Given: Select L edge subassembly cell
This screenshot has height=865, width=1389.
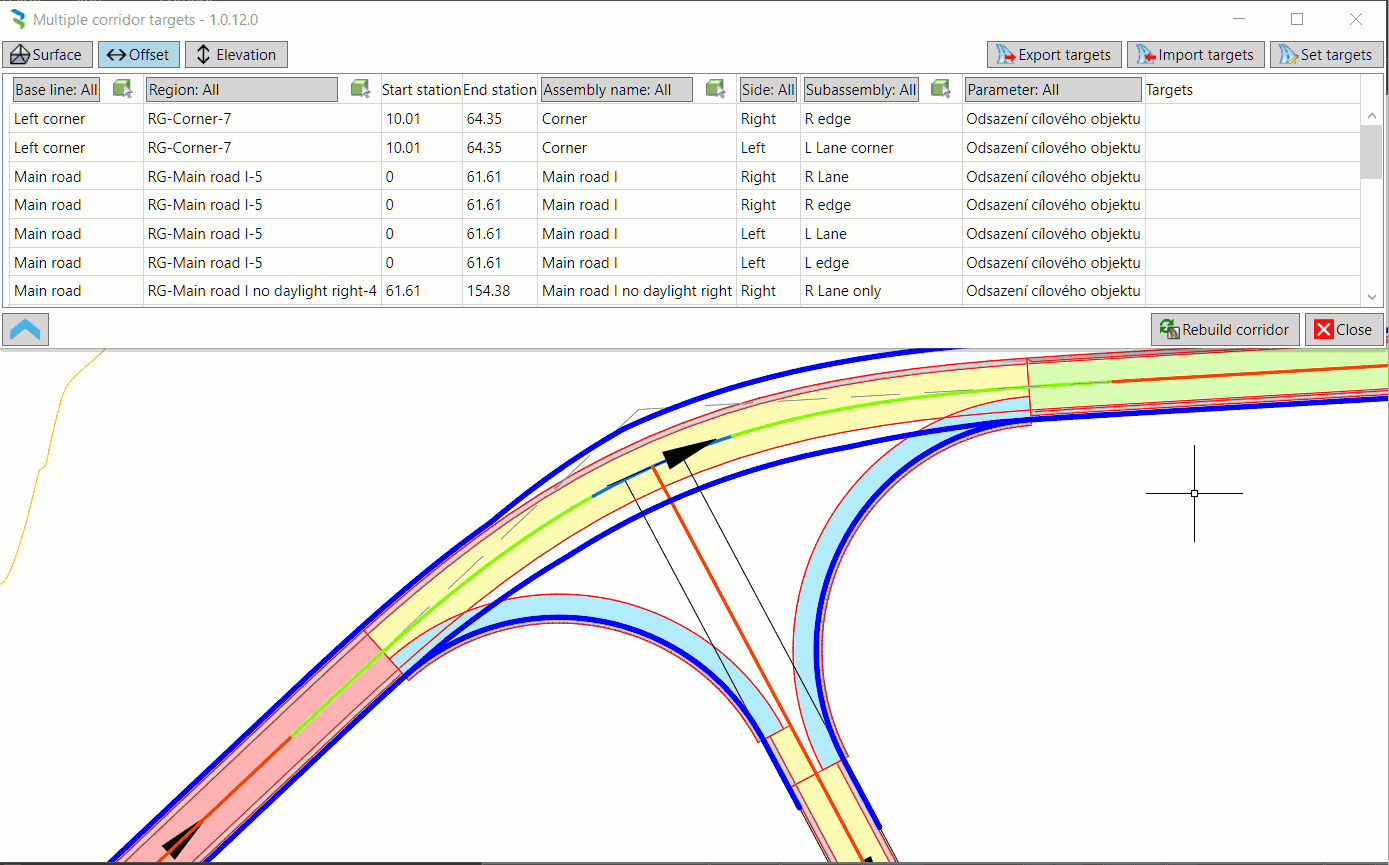Looking at the screenshot, I should (881, 263).
